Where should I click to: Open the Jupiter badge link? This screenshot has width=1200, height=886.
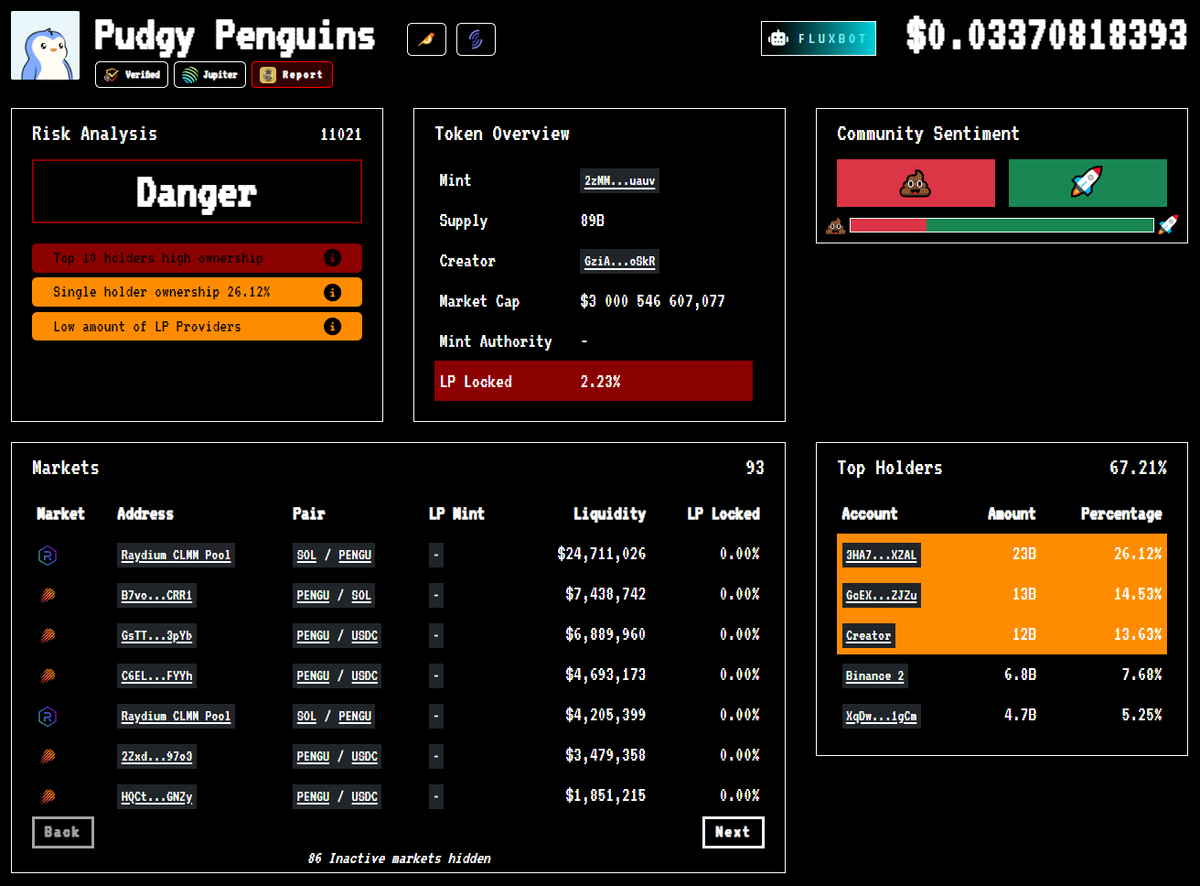click(210, 75)
